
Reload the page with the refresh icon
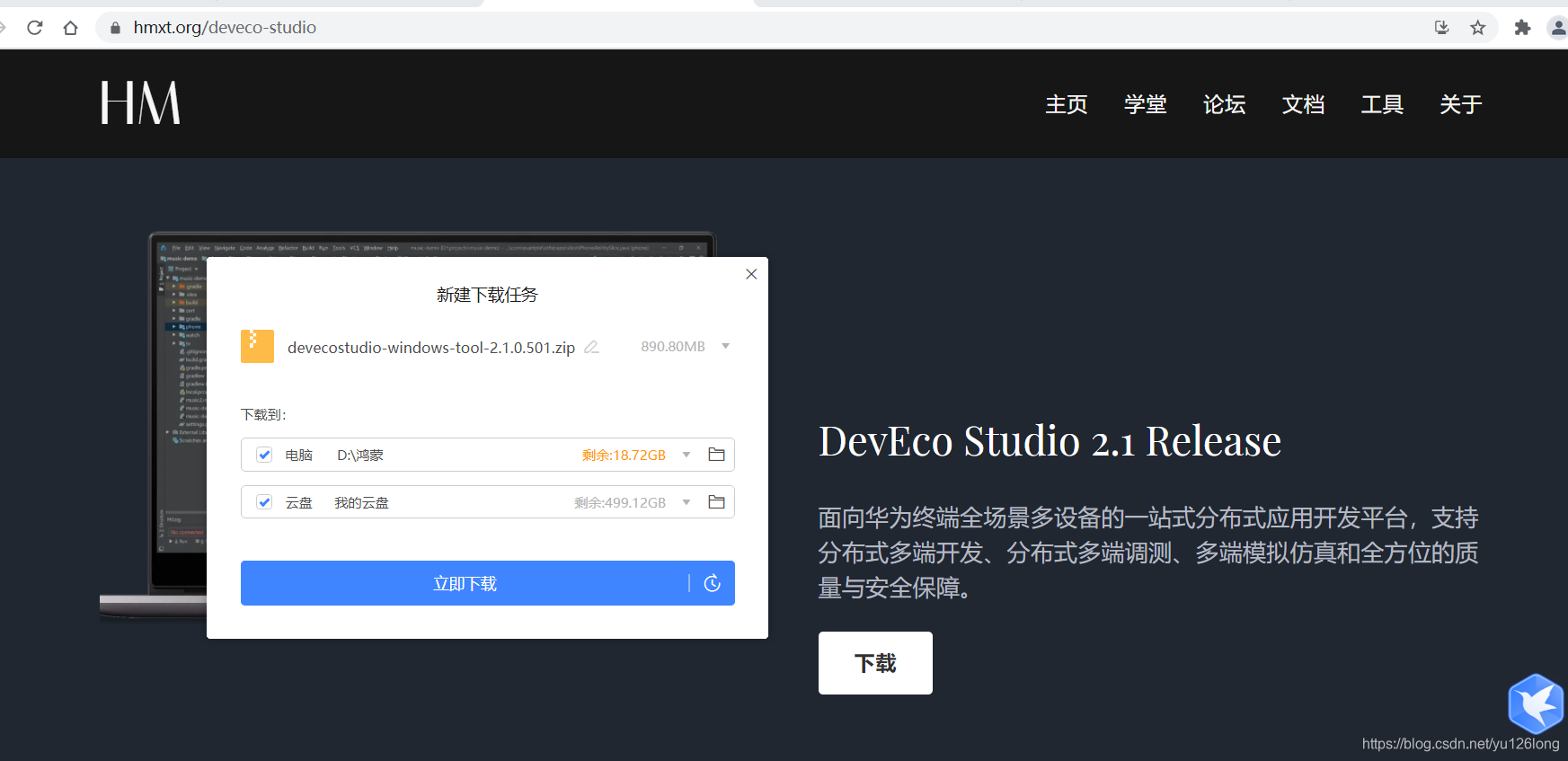pos(35,28)
